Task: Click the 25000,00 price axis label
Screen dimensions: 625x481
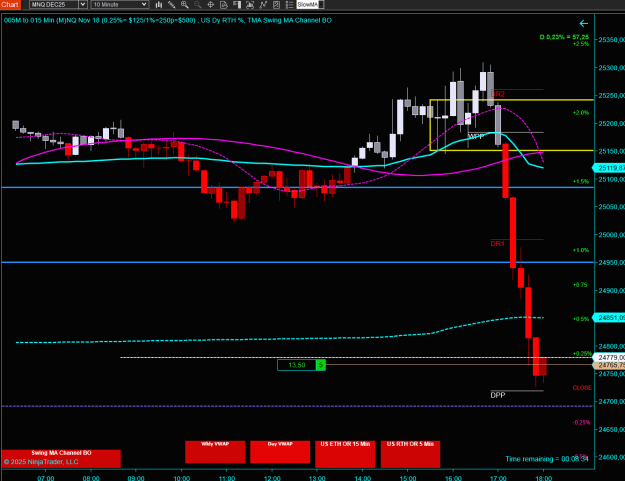Action: [x=611, y=235]
